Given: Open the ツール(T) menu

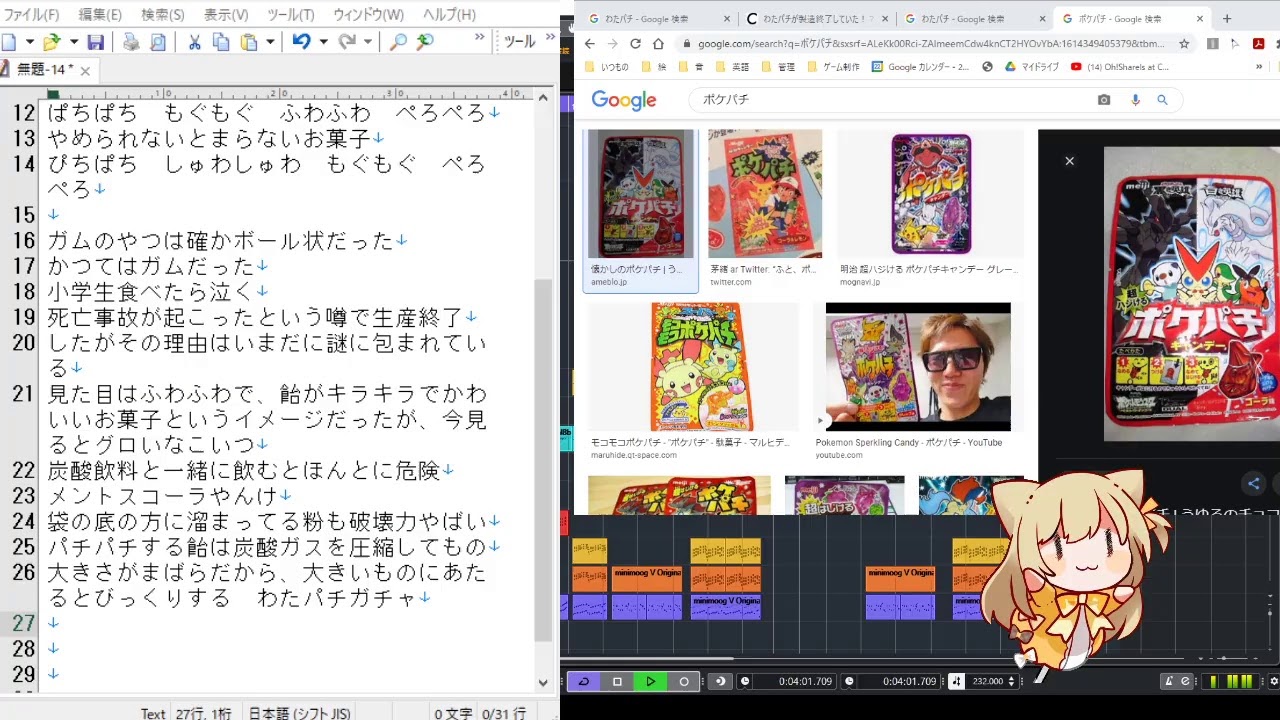Looking at the screenshot, I should click(x=291, y=15).
